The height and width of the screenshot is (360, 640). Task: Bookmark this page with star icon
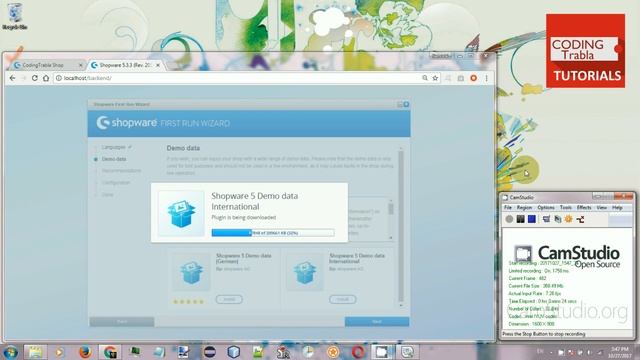coord(436,78)
